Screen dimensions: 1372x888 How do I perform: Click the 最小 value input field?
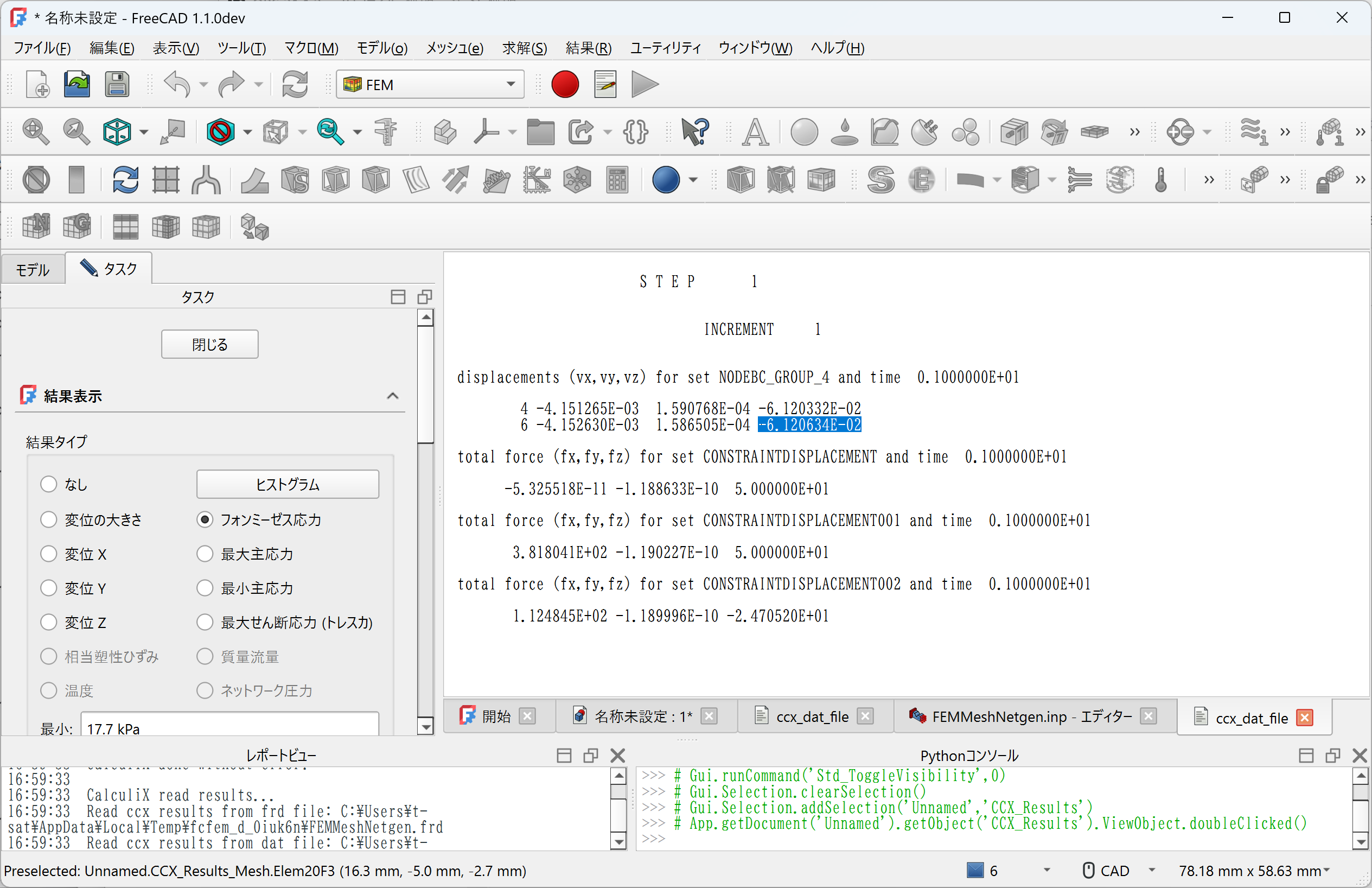coord(229,728)
